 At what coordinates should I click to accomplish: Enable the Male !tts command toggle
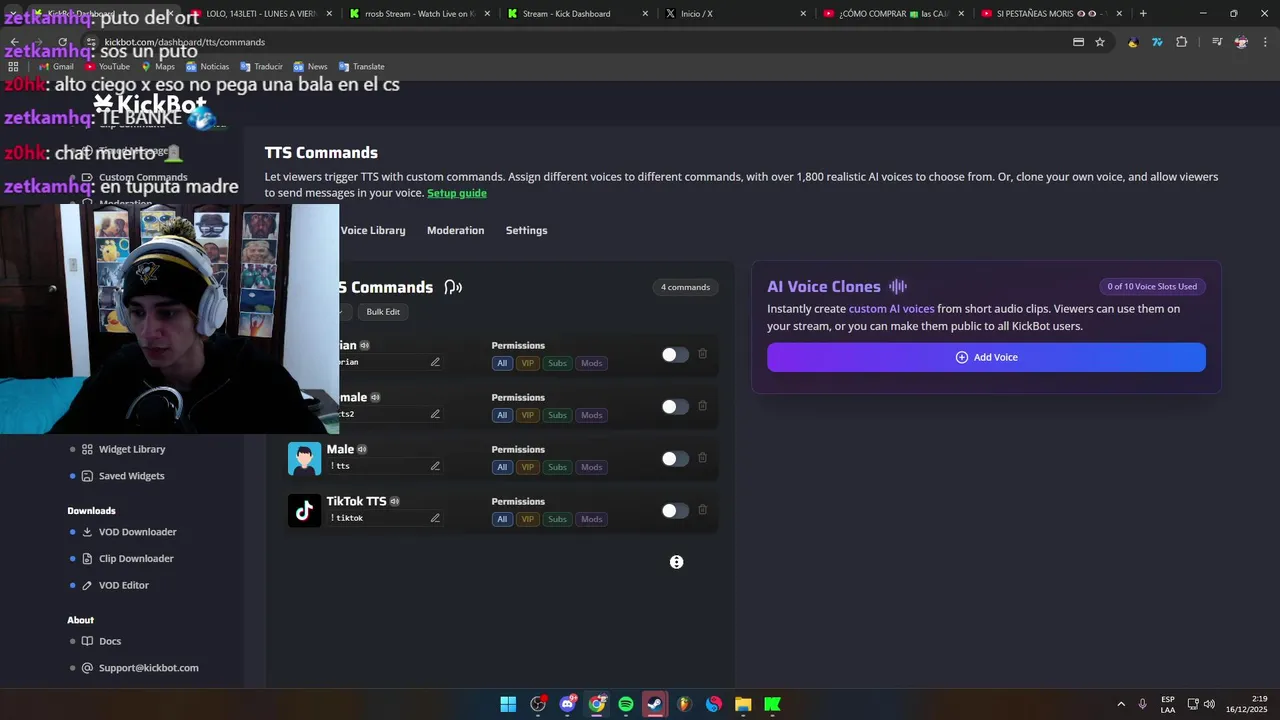675,459
